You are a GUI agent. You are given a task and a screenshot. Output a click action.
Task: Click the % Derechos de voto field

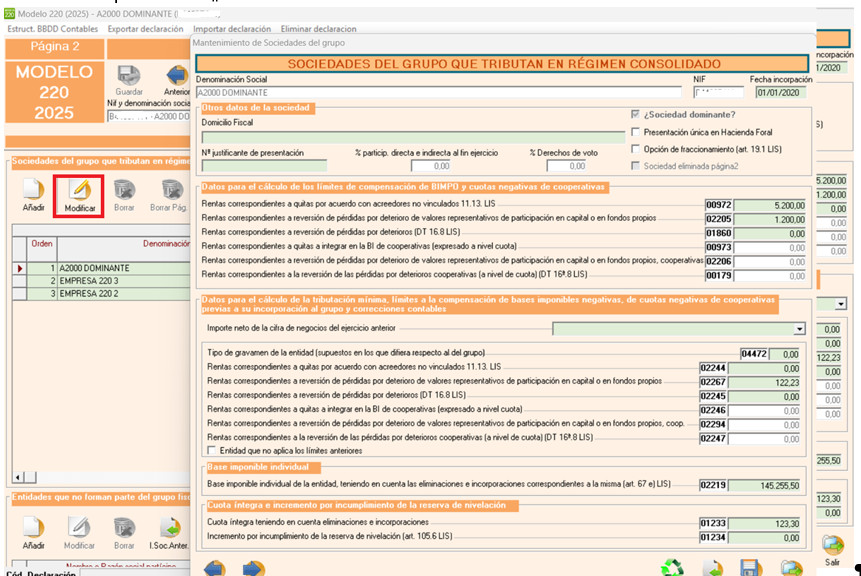(566, 166)
